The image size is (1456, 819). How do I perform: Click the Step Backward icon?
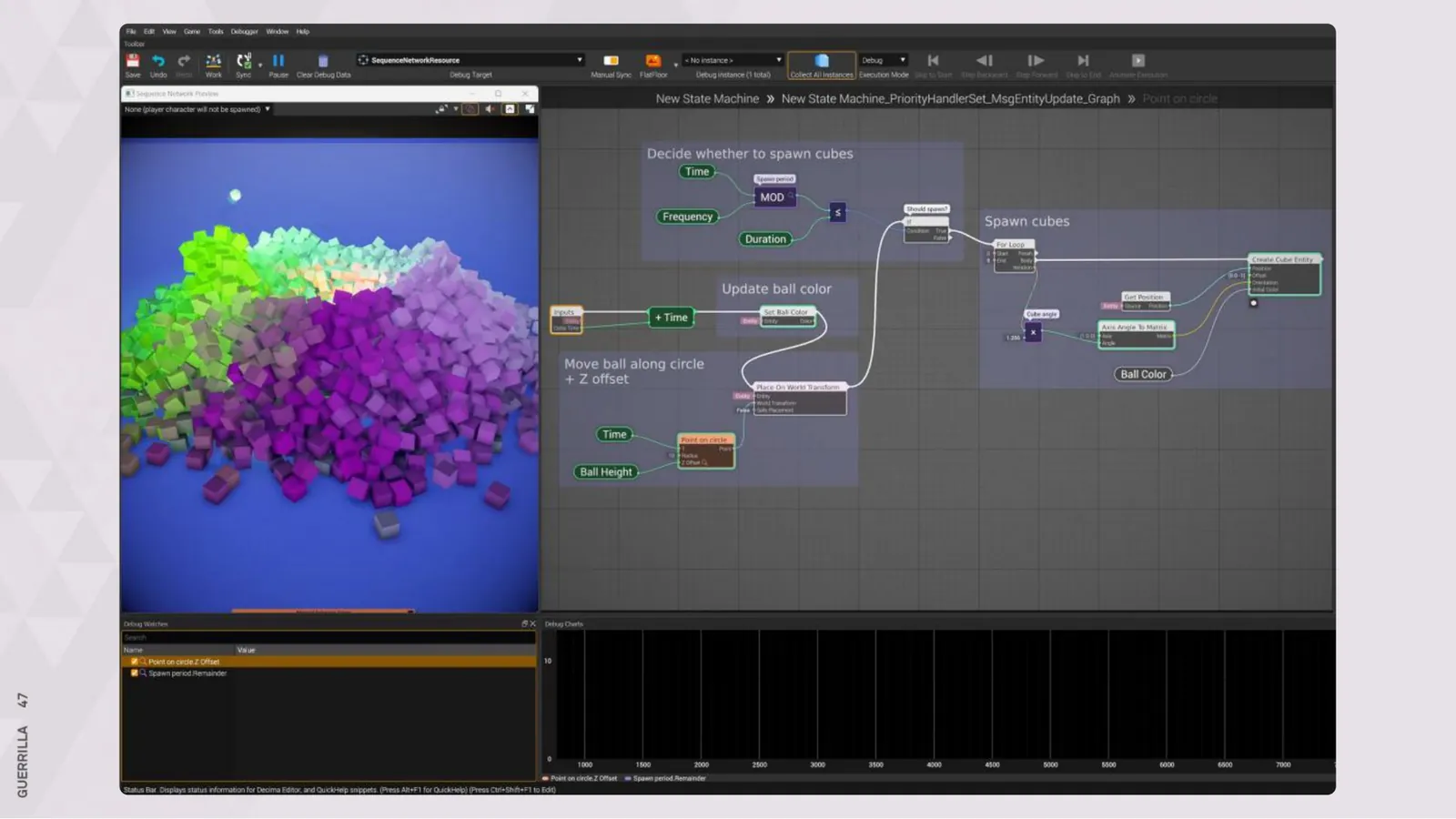984,61
